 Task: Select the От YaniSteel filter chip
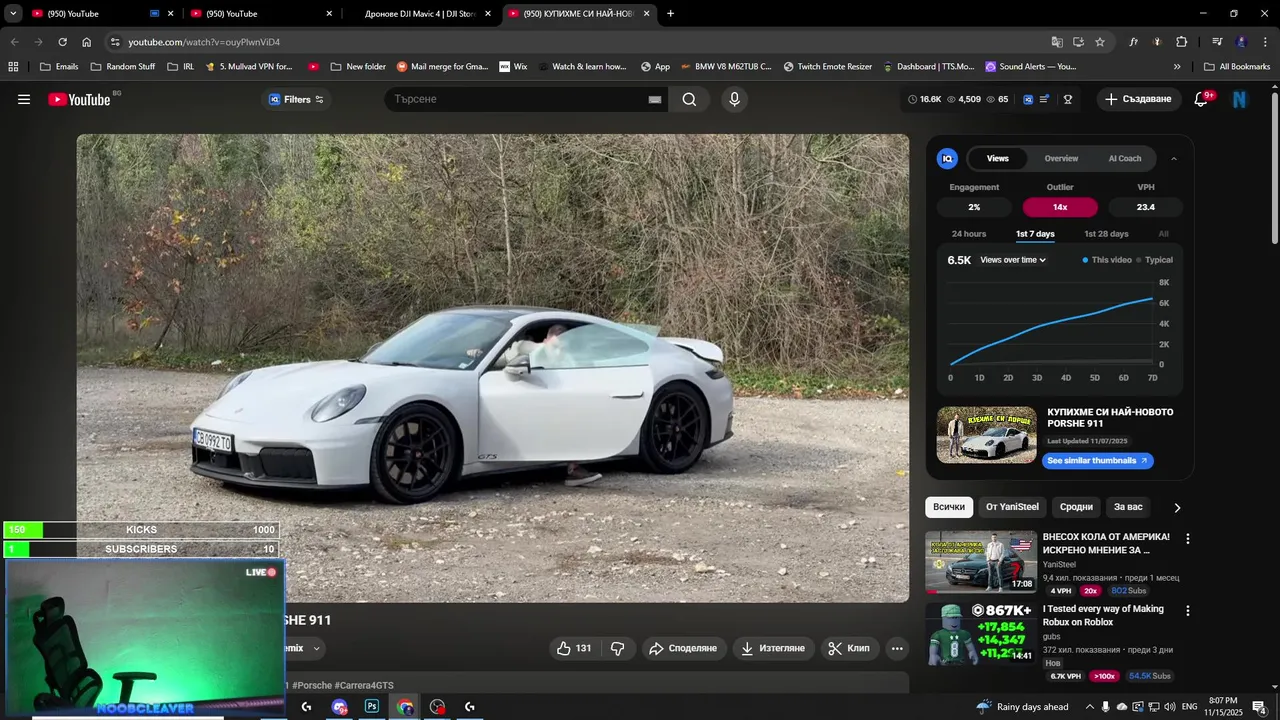[1012, 507]
